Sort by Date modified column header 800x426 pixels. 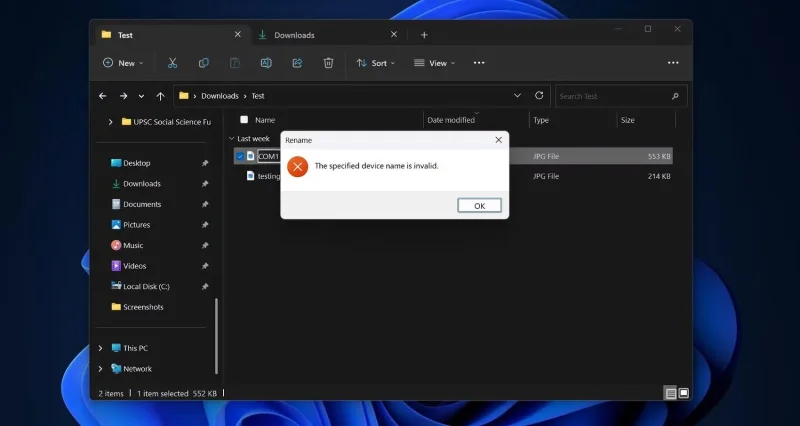pyautogui.click(x=451, y=120)
